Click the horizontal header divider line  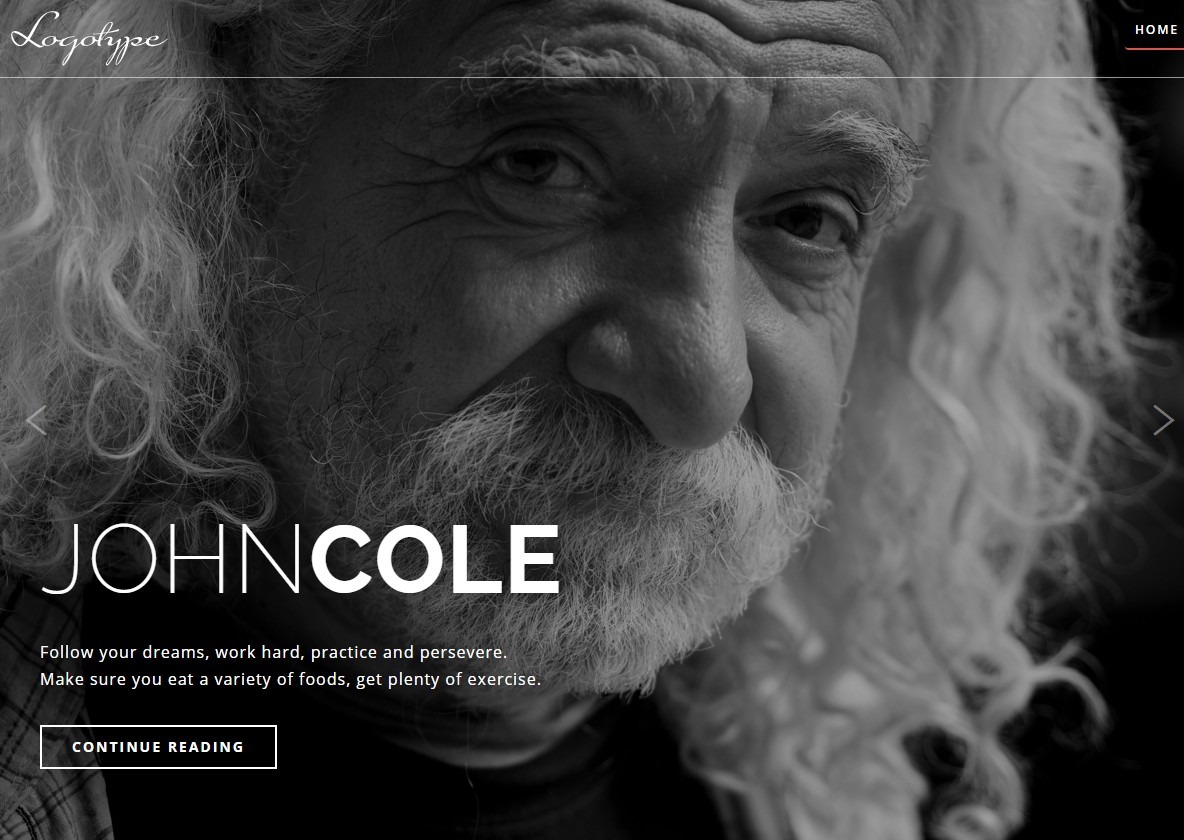point(592,77)
